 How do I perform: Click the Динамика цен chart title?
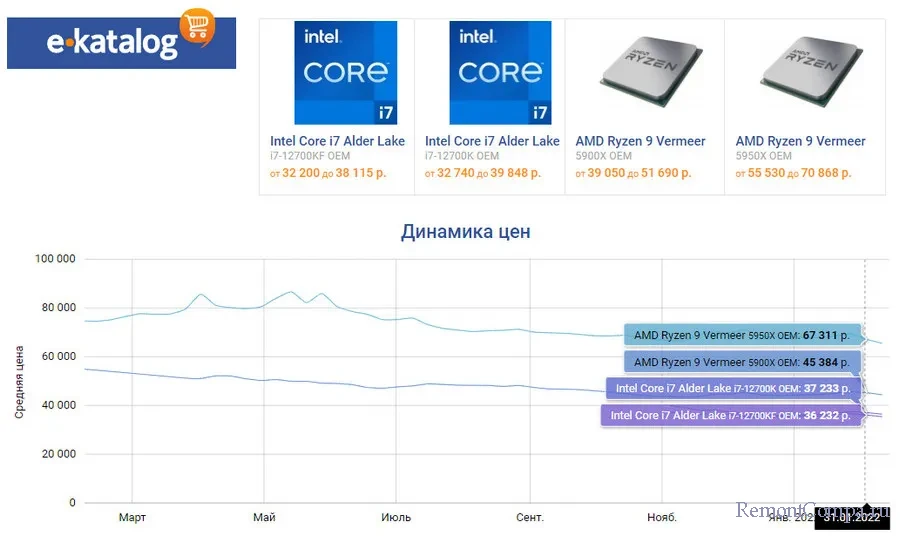[465, 232]
